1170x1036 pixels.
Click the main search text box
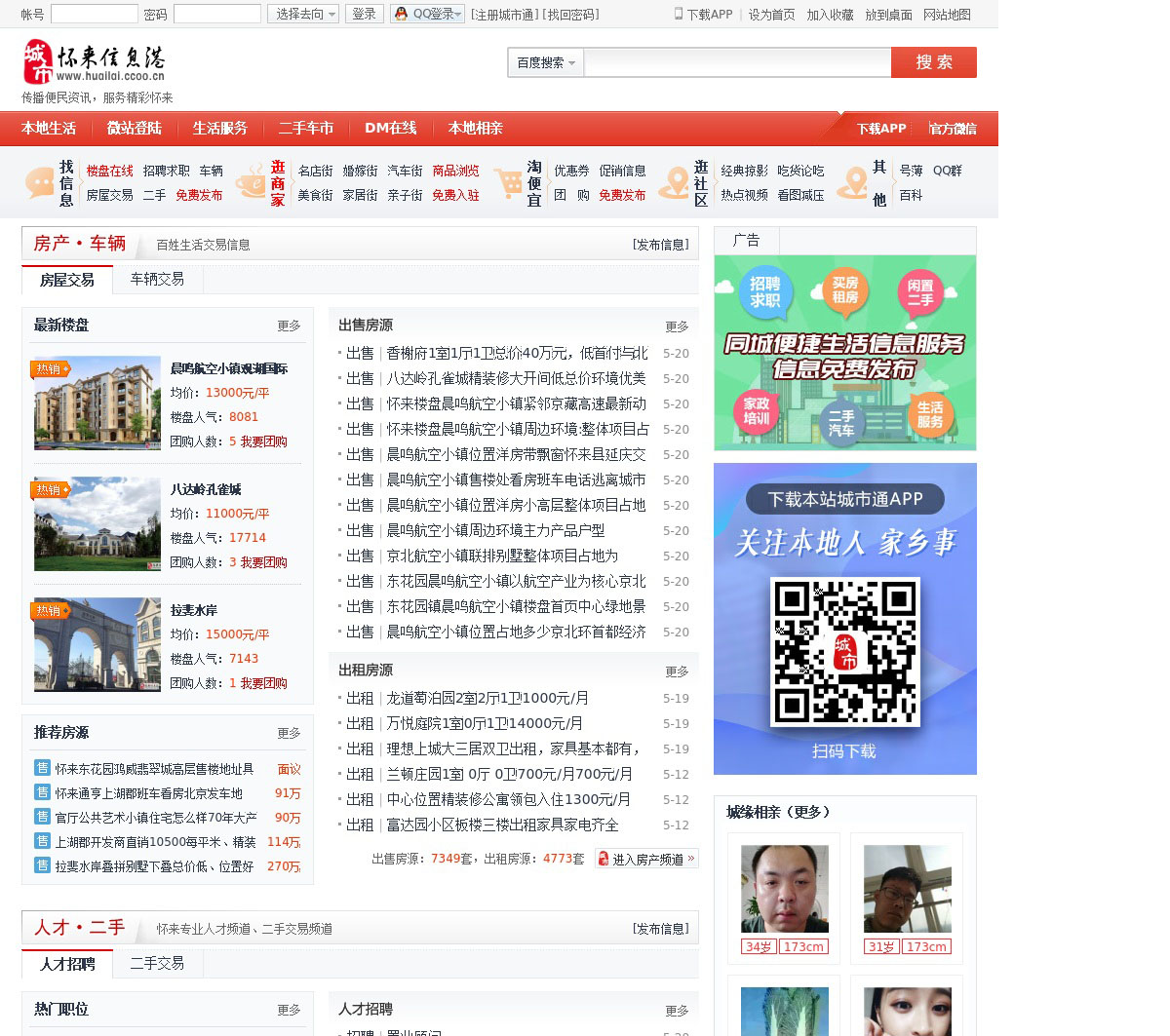click(737, 62)
